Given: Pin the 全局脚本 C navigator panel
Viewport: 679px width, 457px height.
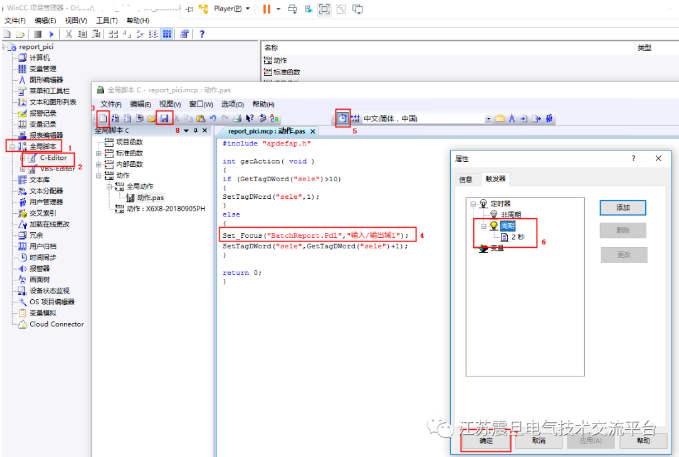Looking at the screenshot, I should [x=196, y=130].
